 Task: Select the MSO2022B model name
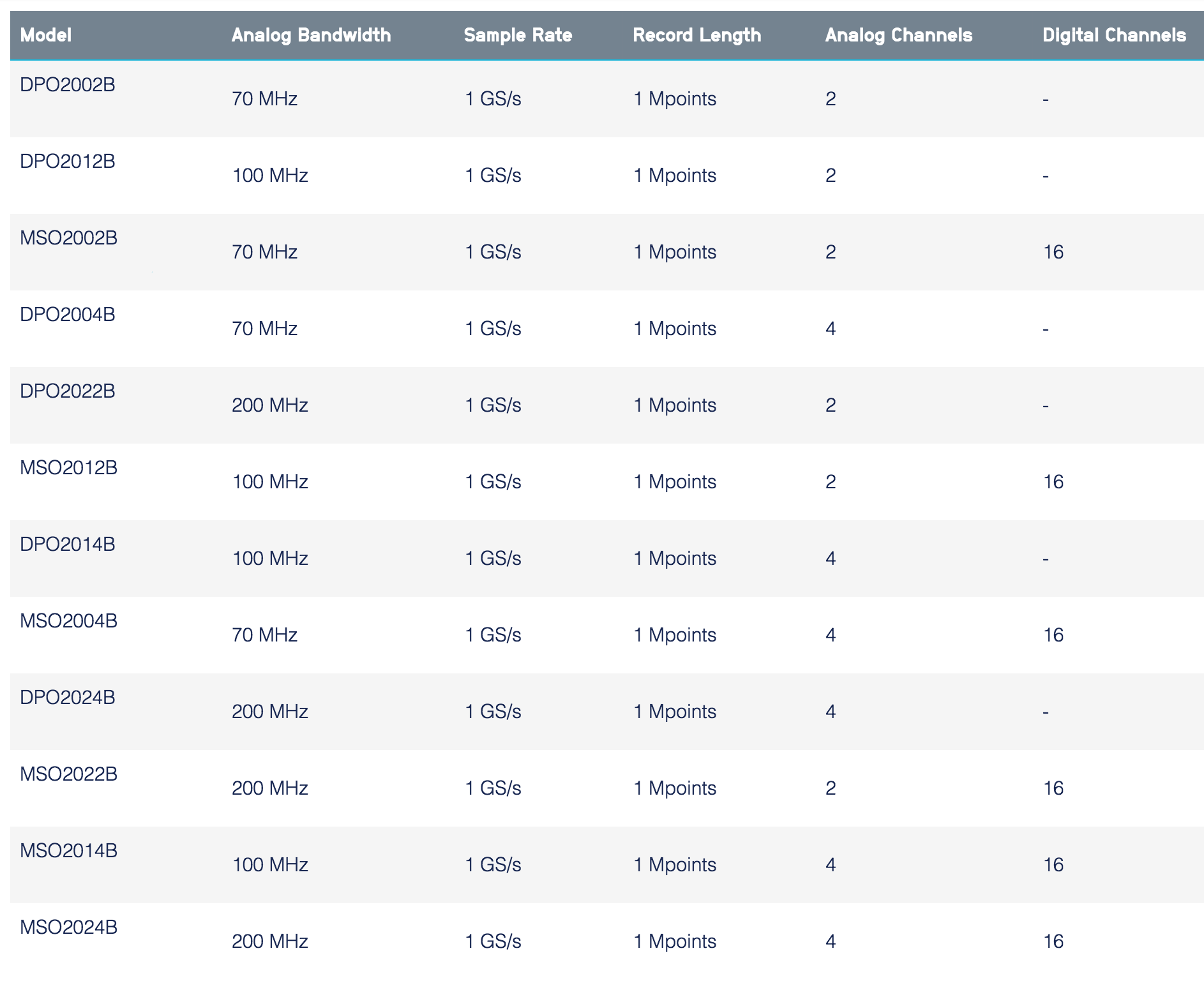69,774
